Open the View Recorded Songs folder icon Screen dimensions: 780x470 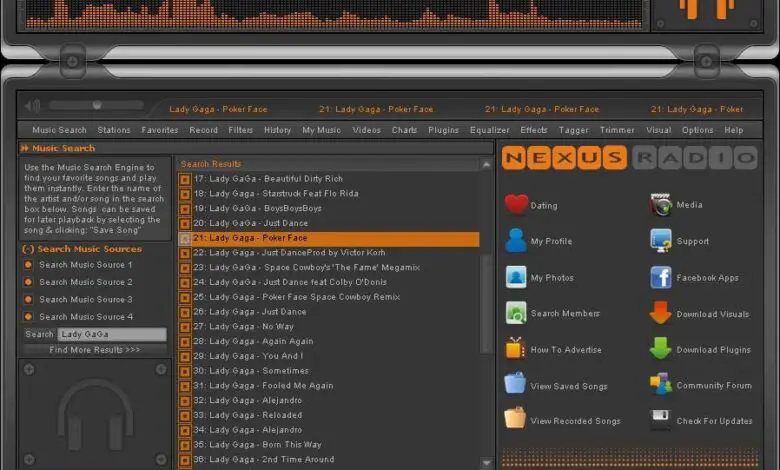[515, 418]
